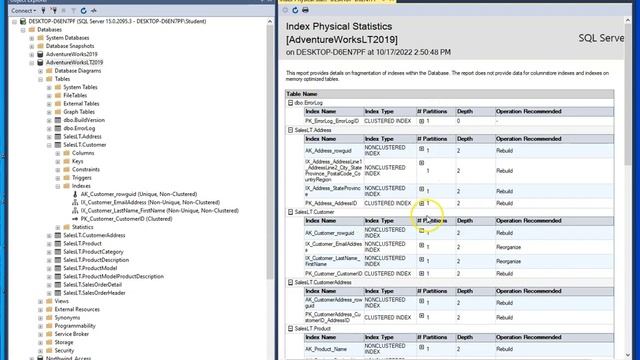Select the SalesLT.ProductDescription table in tree

tap(96, 260)
